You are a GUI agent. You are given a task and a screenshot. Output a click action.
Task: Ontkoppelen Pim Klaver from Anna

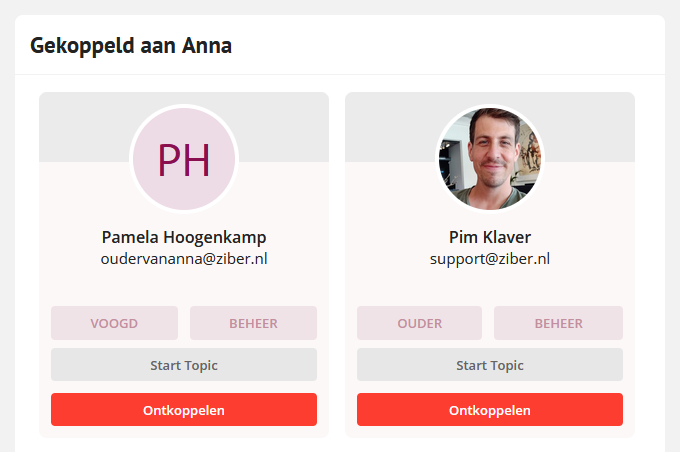point(490,409)
